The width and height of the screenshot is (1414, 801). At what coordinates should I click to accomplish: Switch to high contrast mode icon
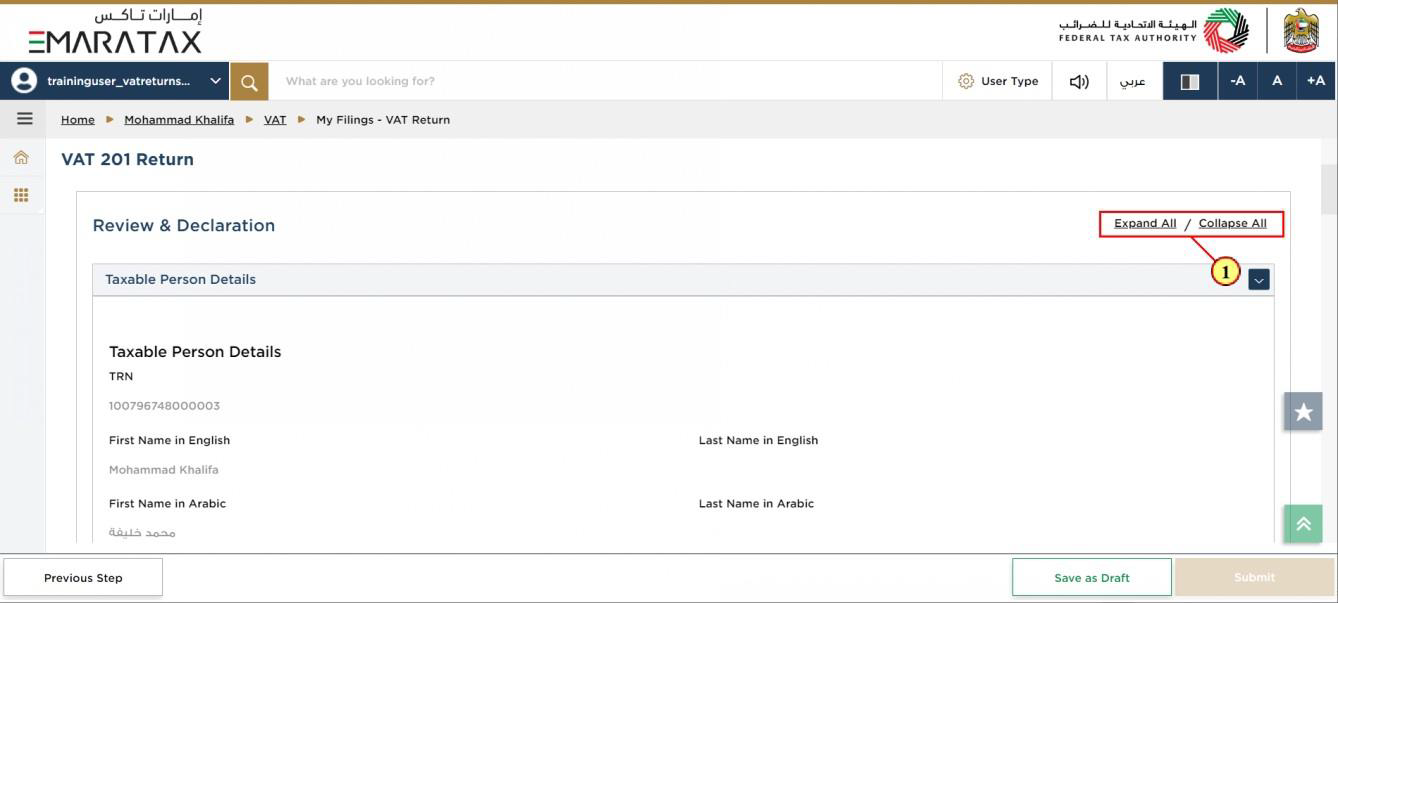pos(1190,81)
